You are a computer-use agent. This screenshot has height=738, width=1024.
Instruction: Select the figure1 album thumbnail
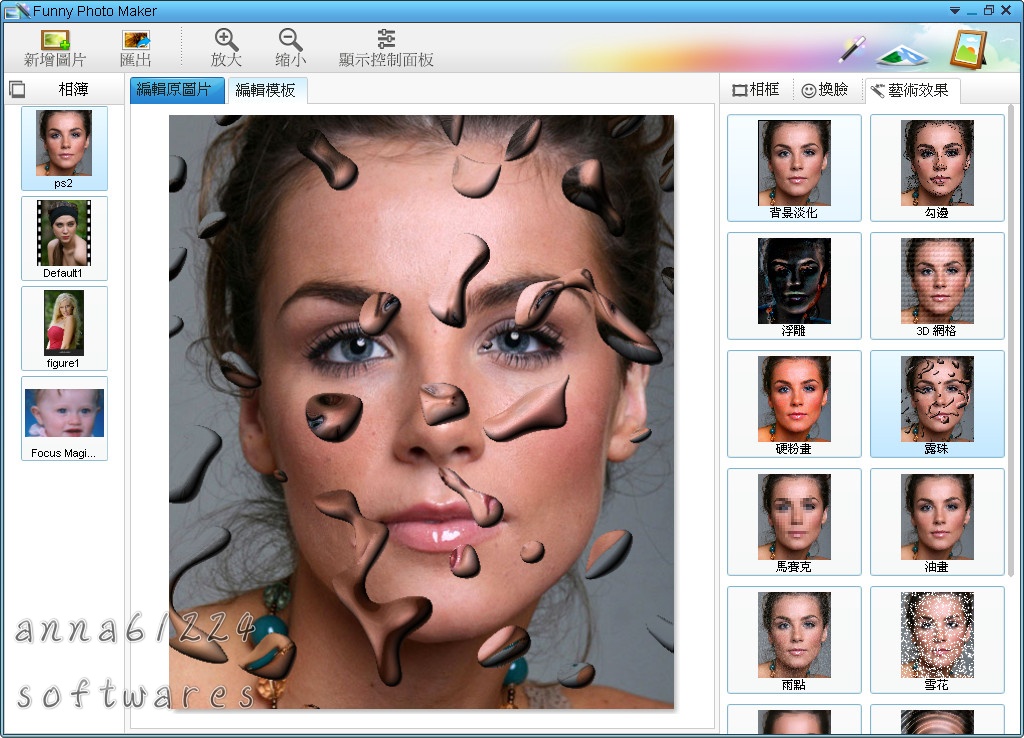64,329
